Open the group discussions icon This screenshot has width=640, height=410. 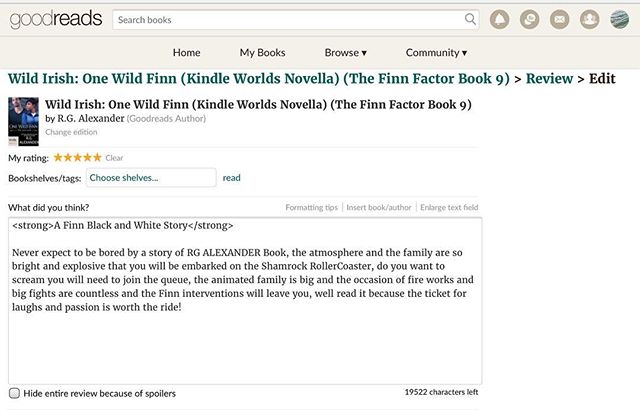(x=531, y=19)
